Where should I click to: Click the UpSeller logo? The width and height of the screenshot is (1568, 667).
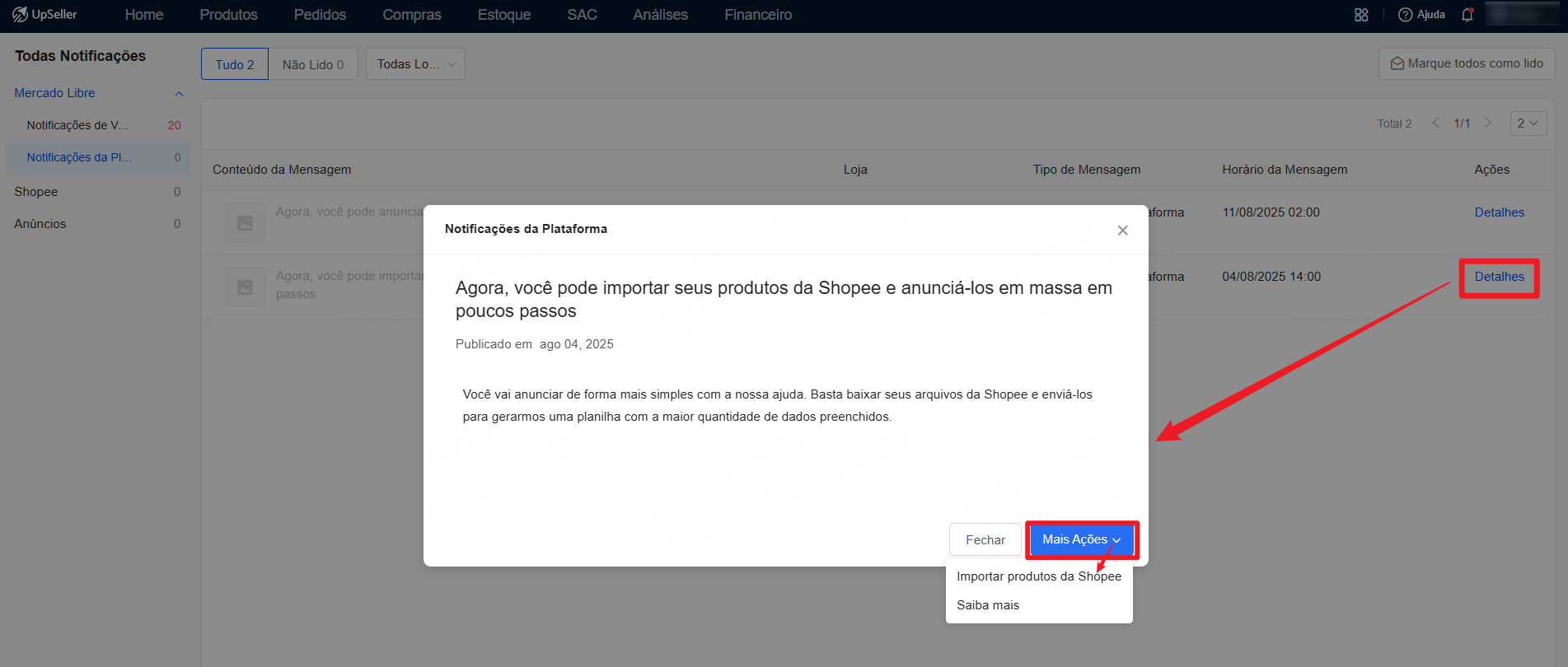pos(45,15)
